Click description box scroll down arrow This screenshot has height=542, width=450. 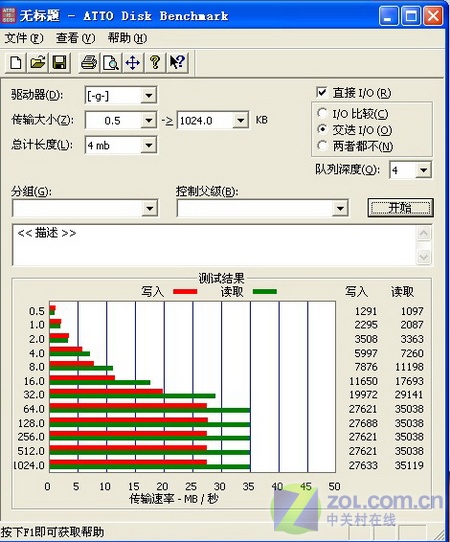click(424, 257)
